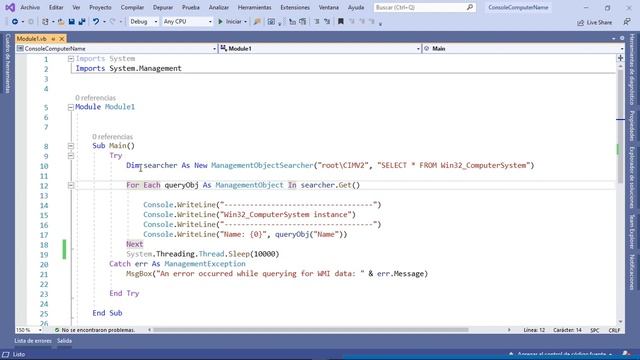Click the comment selected lines icon
The width and height of the screenshot is (640, 360).
317,22
